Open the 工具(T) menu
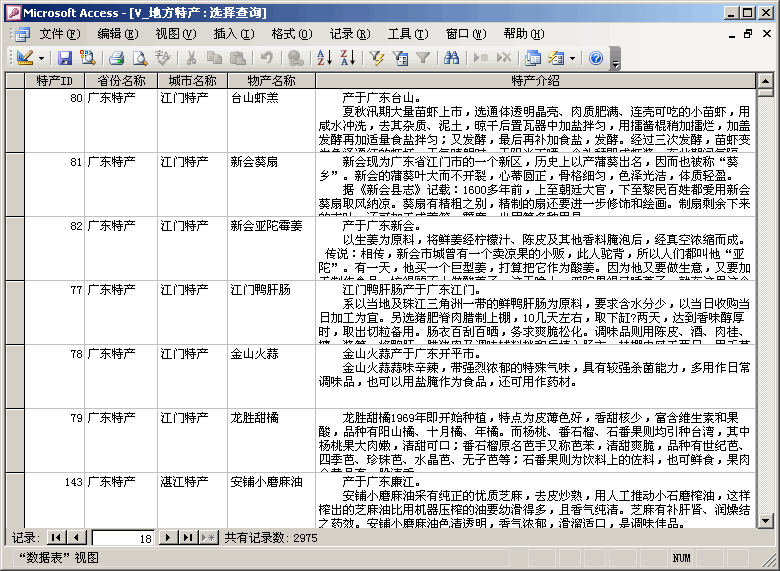This screenshot has height=571, width=780. [408, 34]
